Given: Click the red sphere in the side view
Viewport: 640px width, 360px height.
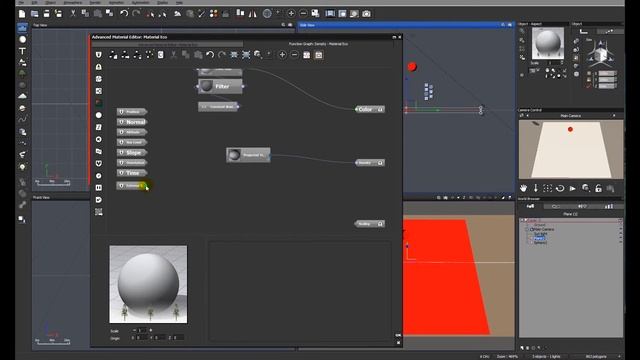Looking at the screenshot, I should point(412,67).
